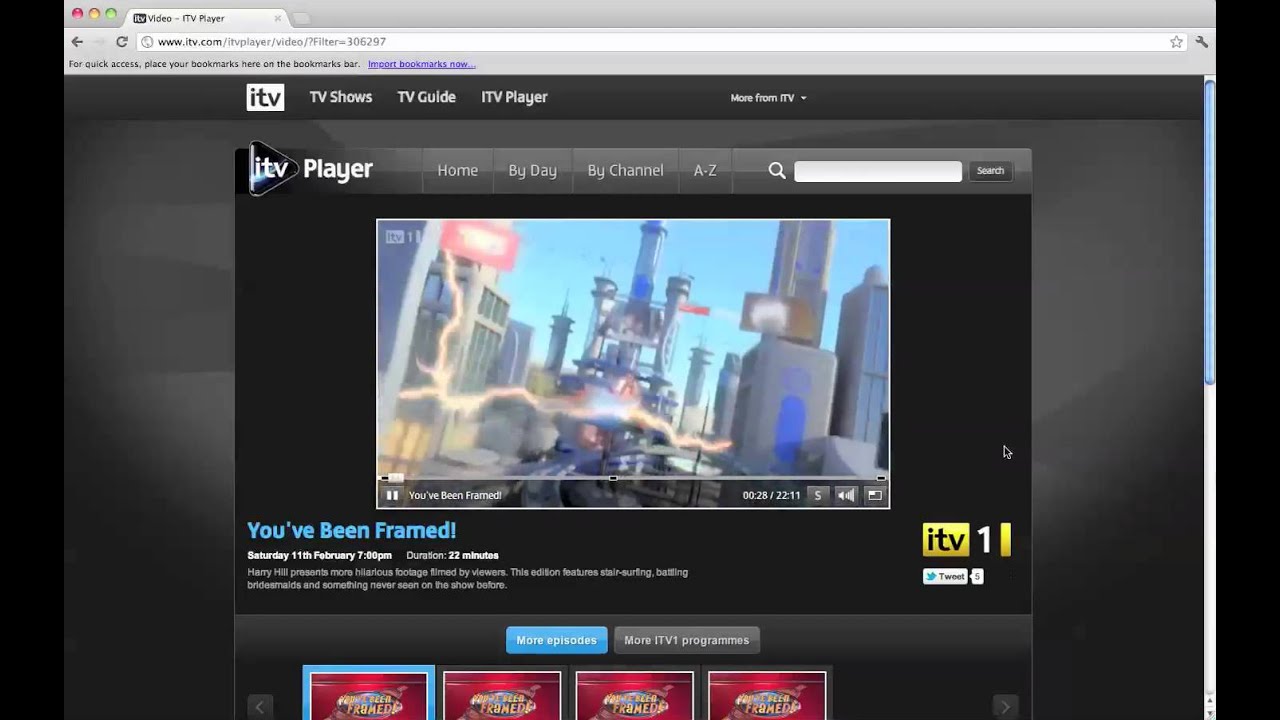1280x720 pixels.
Task: Click the Search button
Action: (x=990, y=171)
